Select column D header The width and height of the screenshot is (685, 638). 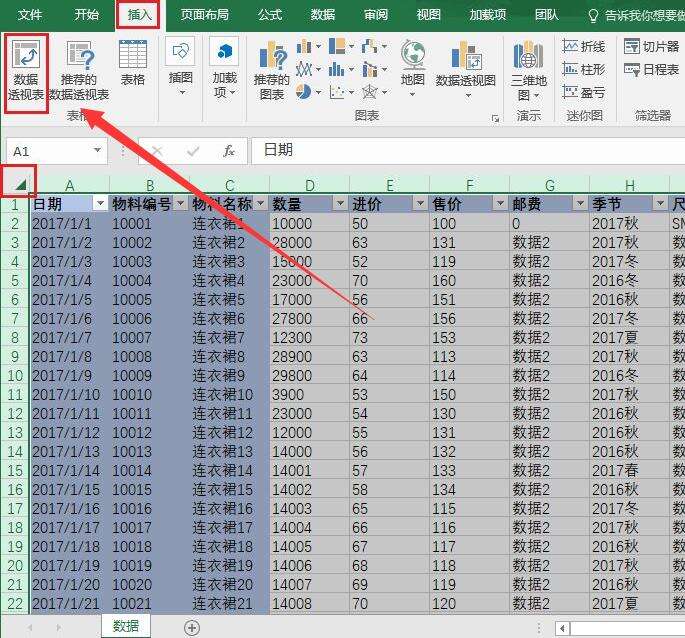tap(310, 185)
